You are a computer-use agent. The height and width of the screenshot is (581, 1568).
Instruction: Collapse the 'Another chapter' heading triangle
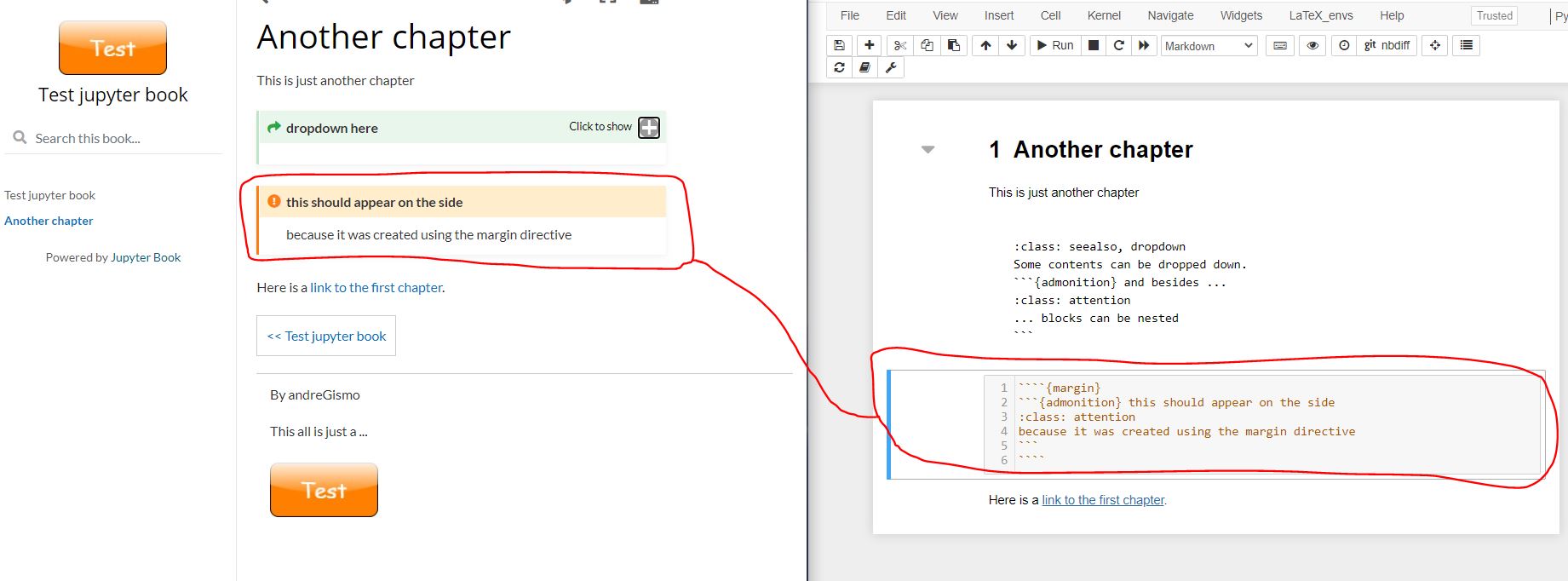(928, 150)
